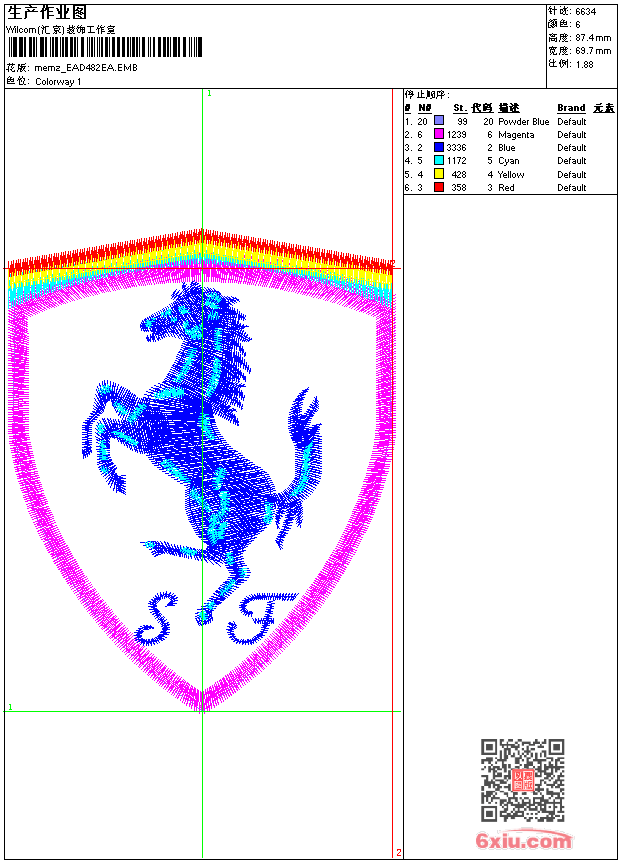Select 'Default' brand in the Cyan row
The image size is (620, 860).
(572, 161)
